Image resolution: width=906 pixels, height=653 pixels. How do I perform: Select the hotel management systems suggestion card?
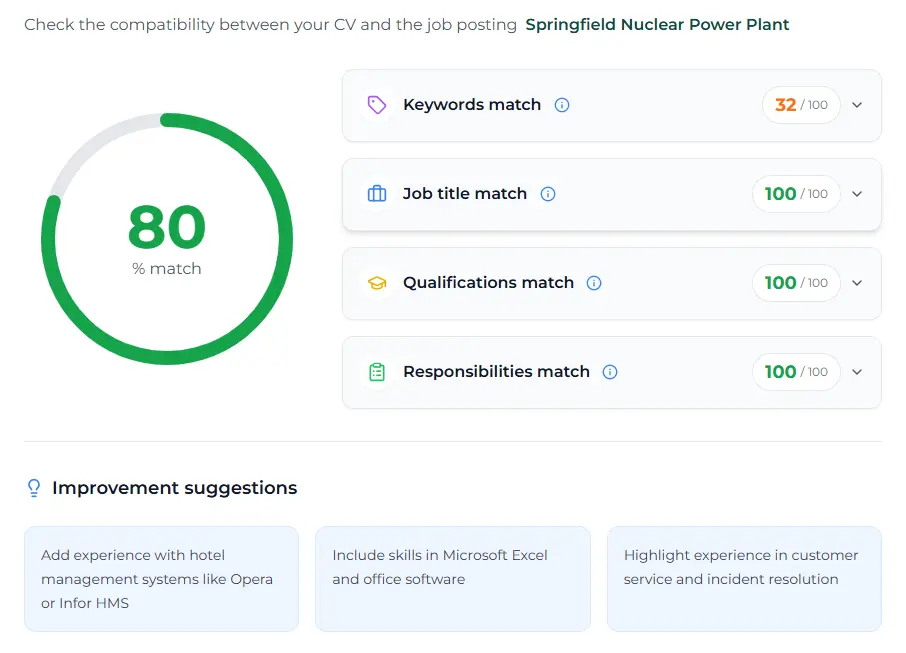[x=162, y=579]
